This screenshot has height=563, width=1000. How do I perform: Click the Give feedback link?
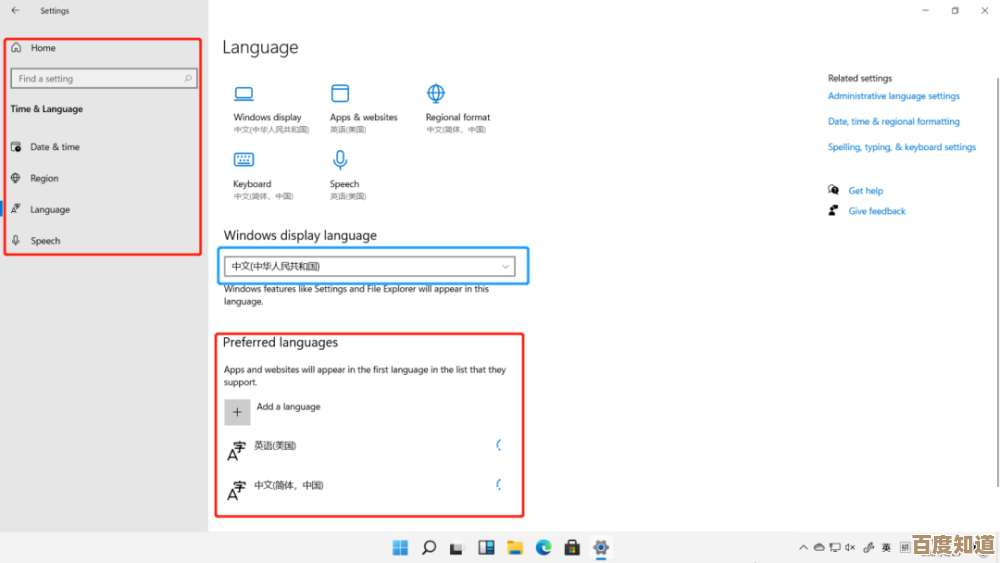pyautogui.click(x=877, y=211)
